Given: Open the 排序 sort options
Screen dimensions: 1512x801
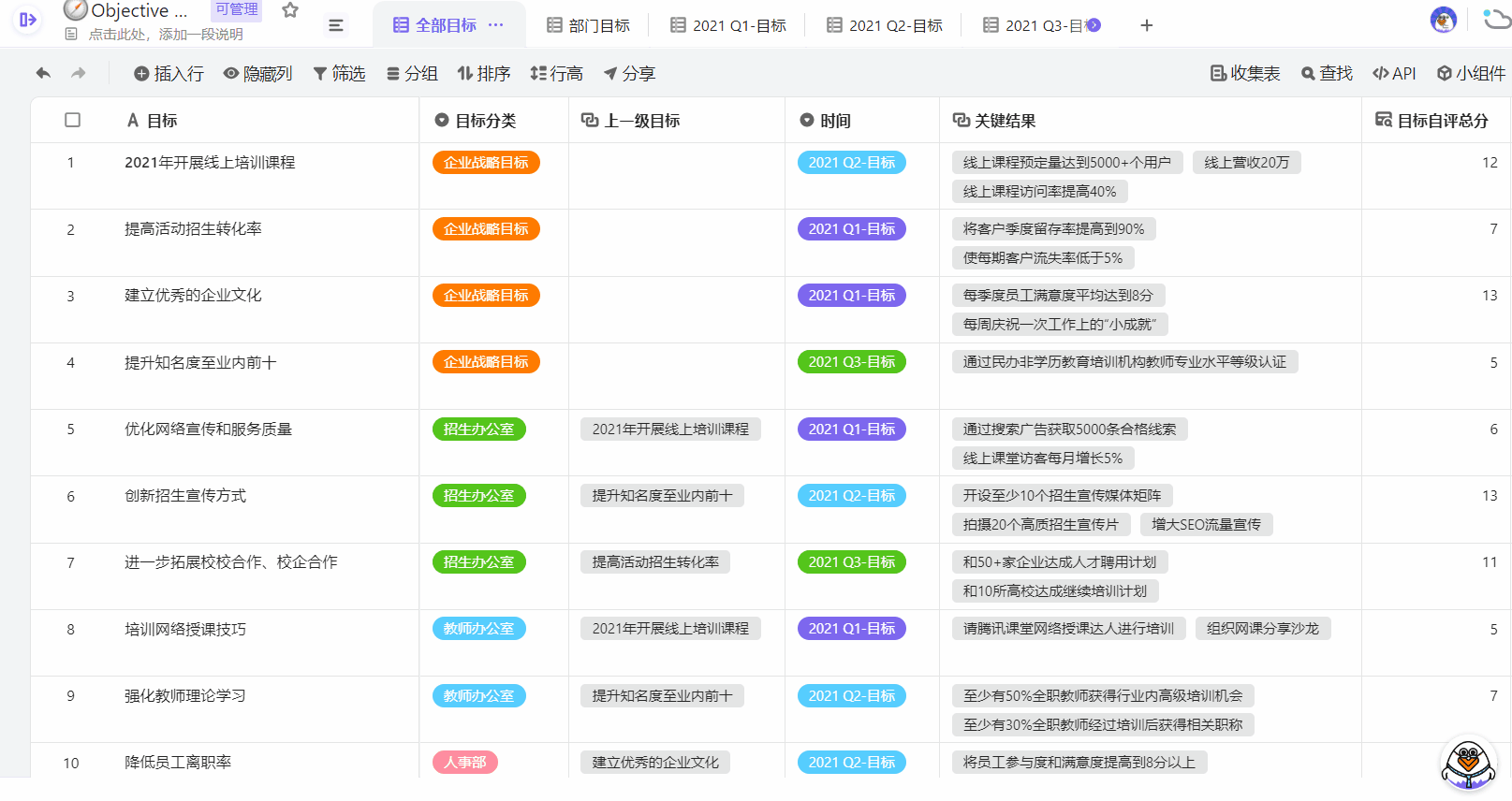Looking at the screenshot, I should click(x=483, y=73).
